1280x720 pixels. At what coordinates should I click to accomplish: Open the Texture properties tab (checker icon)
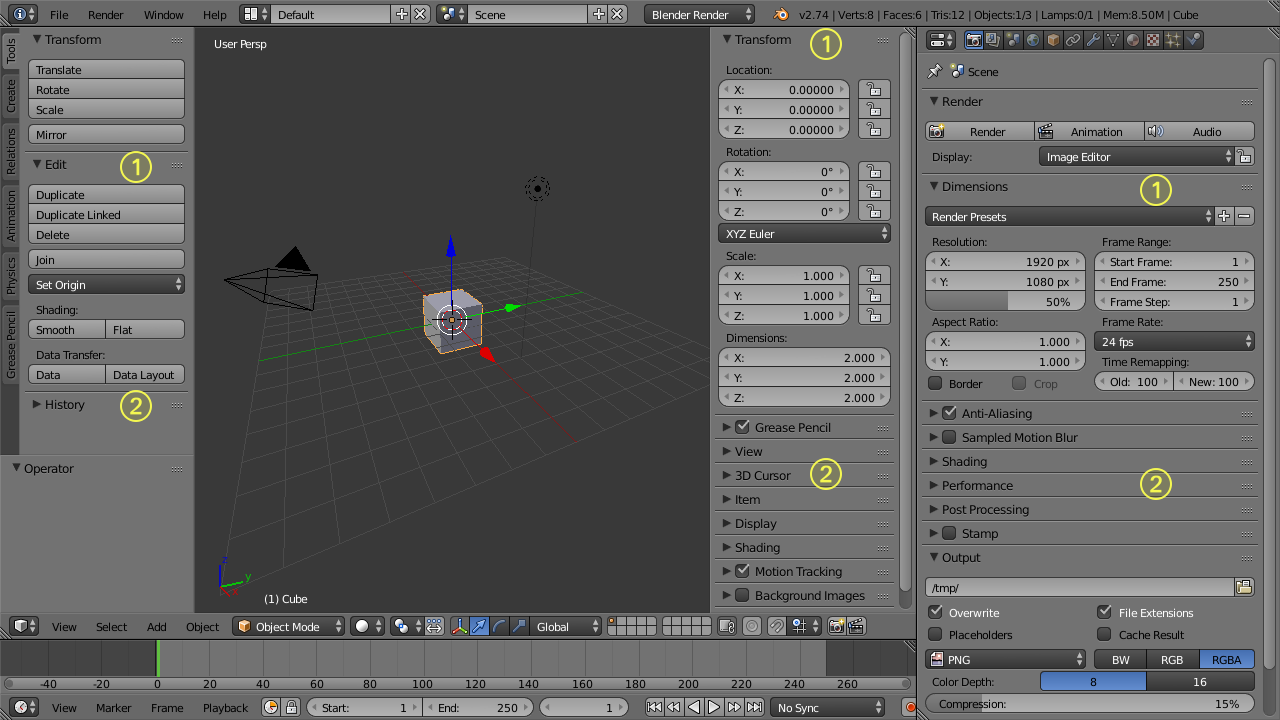1151,39
